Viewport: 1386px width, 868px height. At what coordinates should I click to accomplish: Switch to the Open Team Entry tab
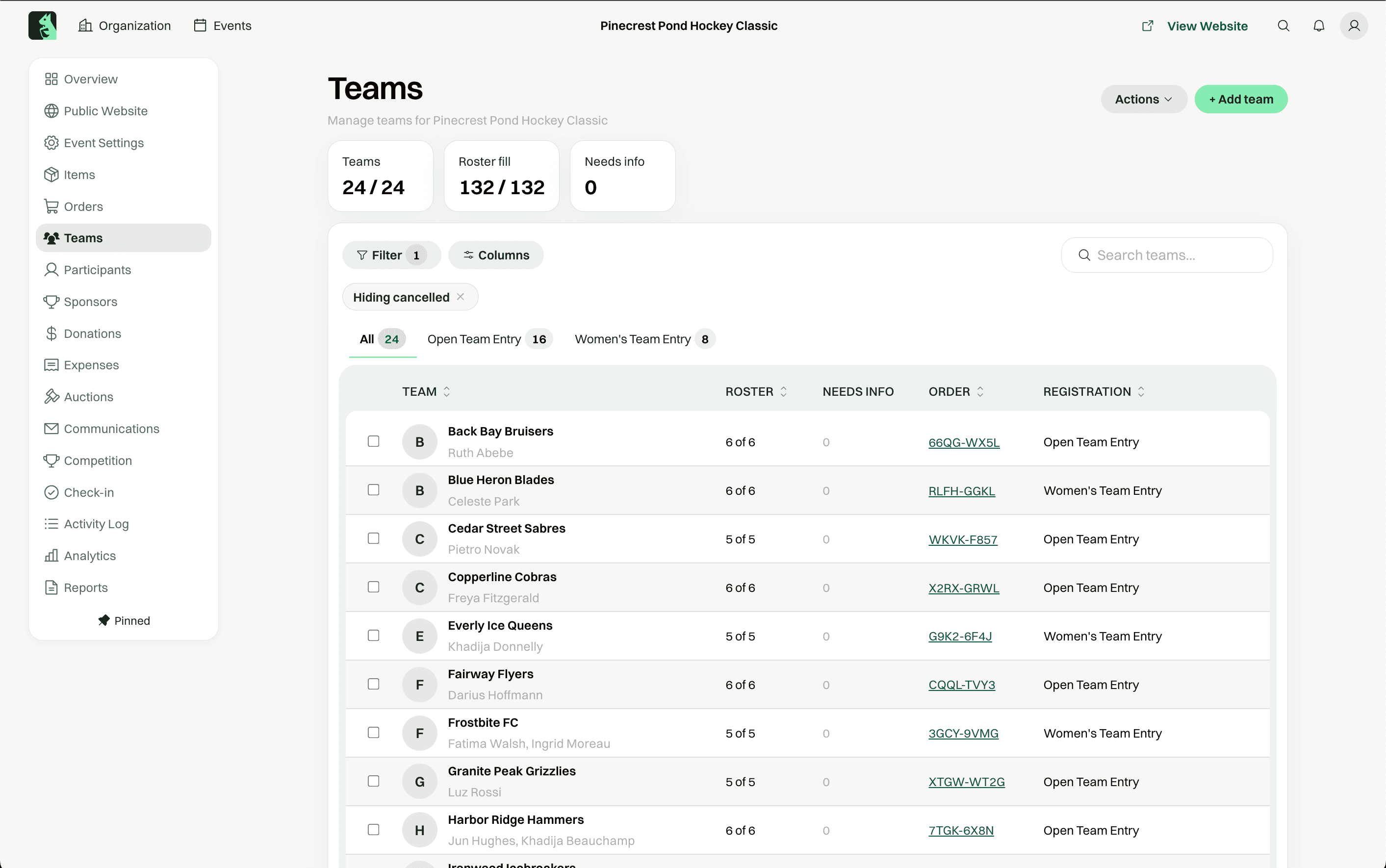490,339
